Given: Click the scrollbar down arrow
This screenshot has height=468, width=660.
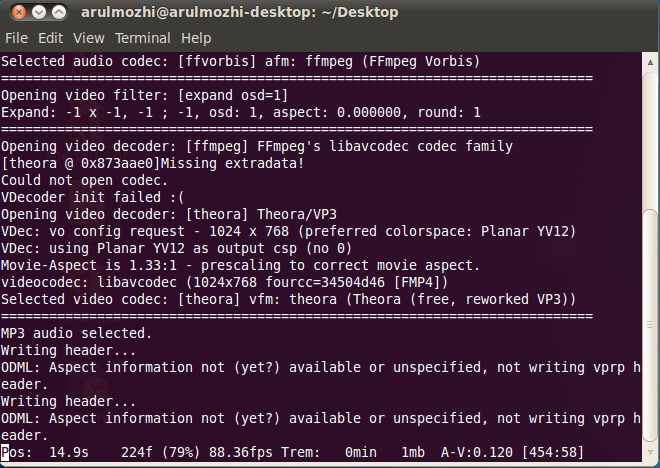Looking at the screenshot, I should coord(650,452).
